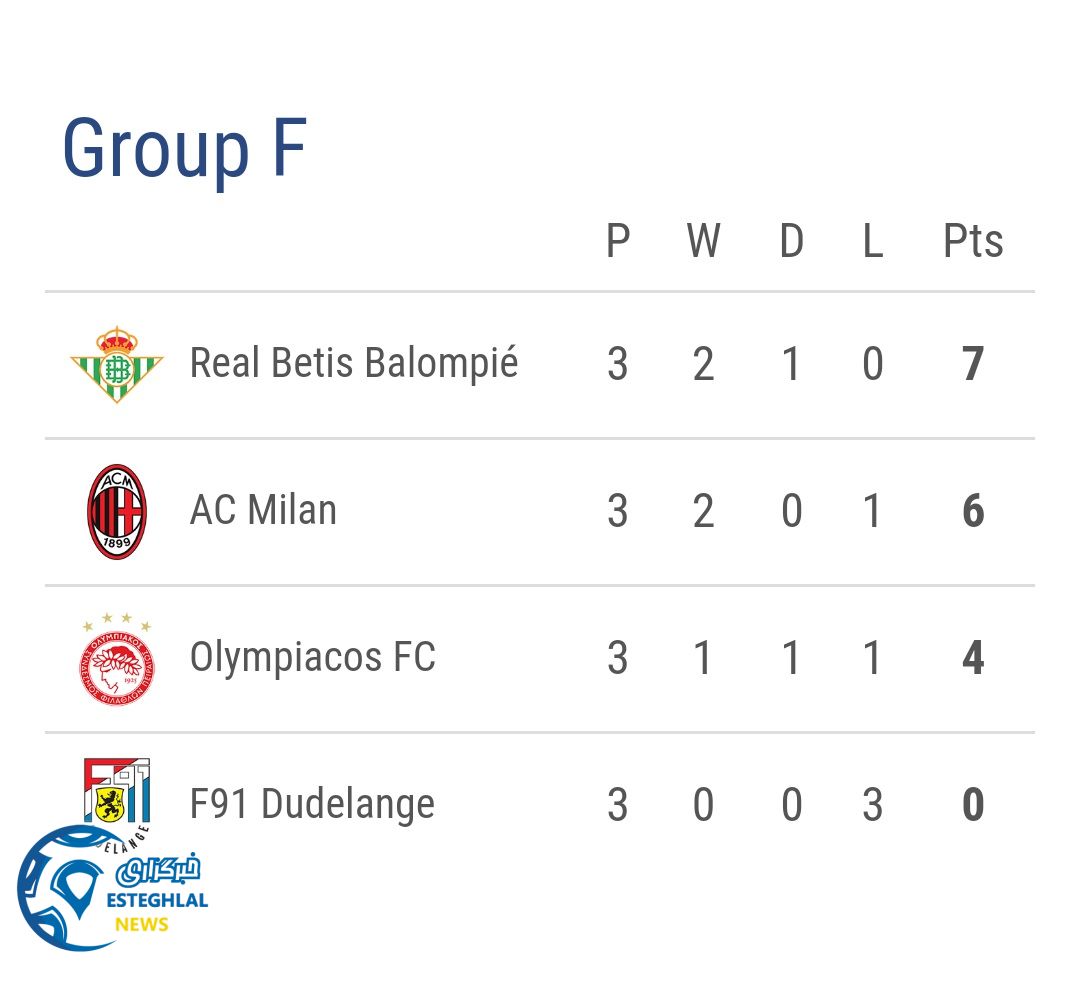This screenshot has width=1084, height=982.
Task: Click the L column header
Action: click(872, 242)
